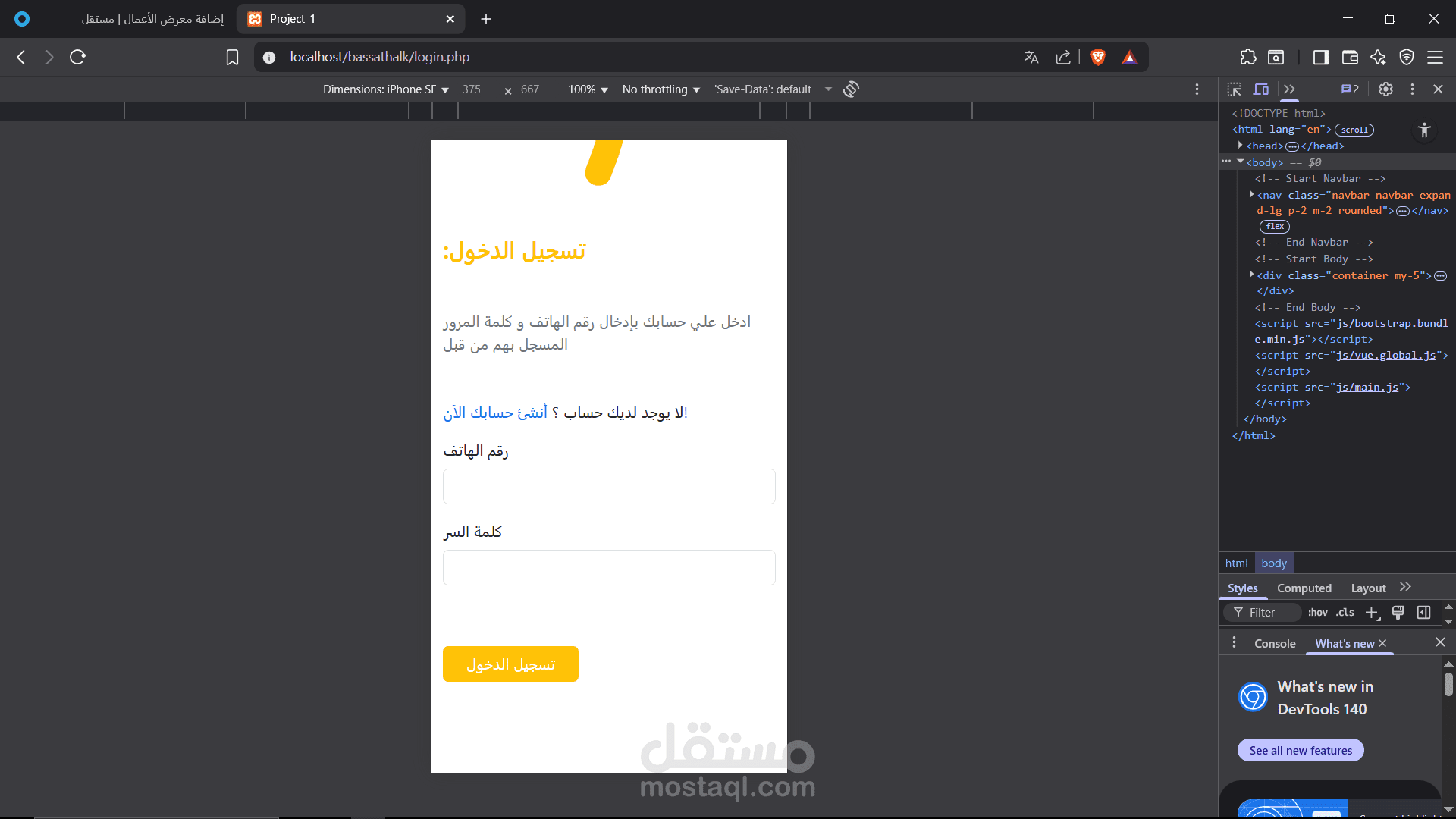Select the html breadcrumb
This screenshot has width=1456, height=819.
(x=1236, y=563)
